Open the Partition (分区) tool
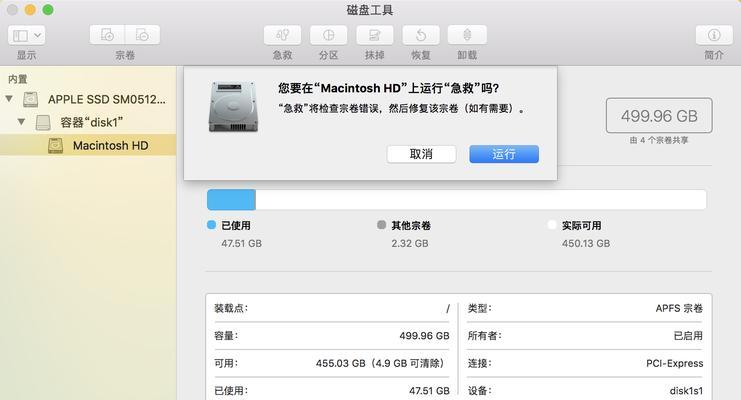 (328, 35)
